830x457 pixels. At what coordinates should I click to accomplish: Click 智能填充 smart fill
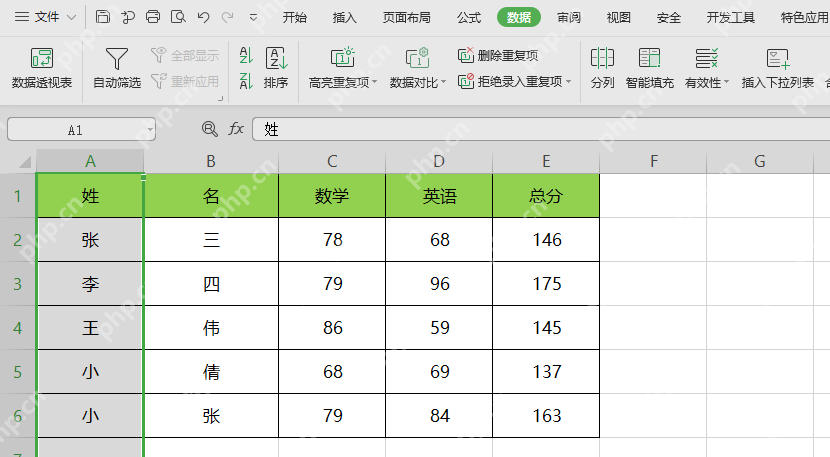coord(649,68)
